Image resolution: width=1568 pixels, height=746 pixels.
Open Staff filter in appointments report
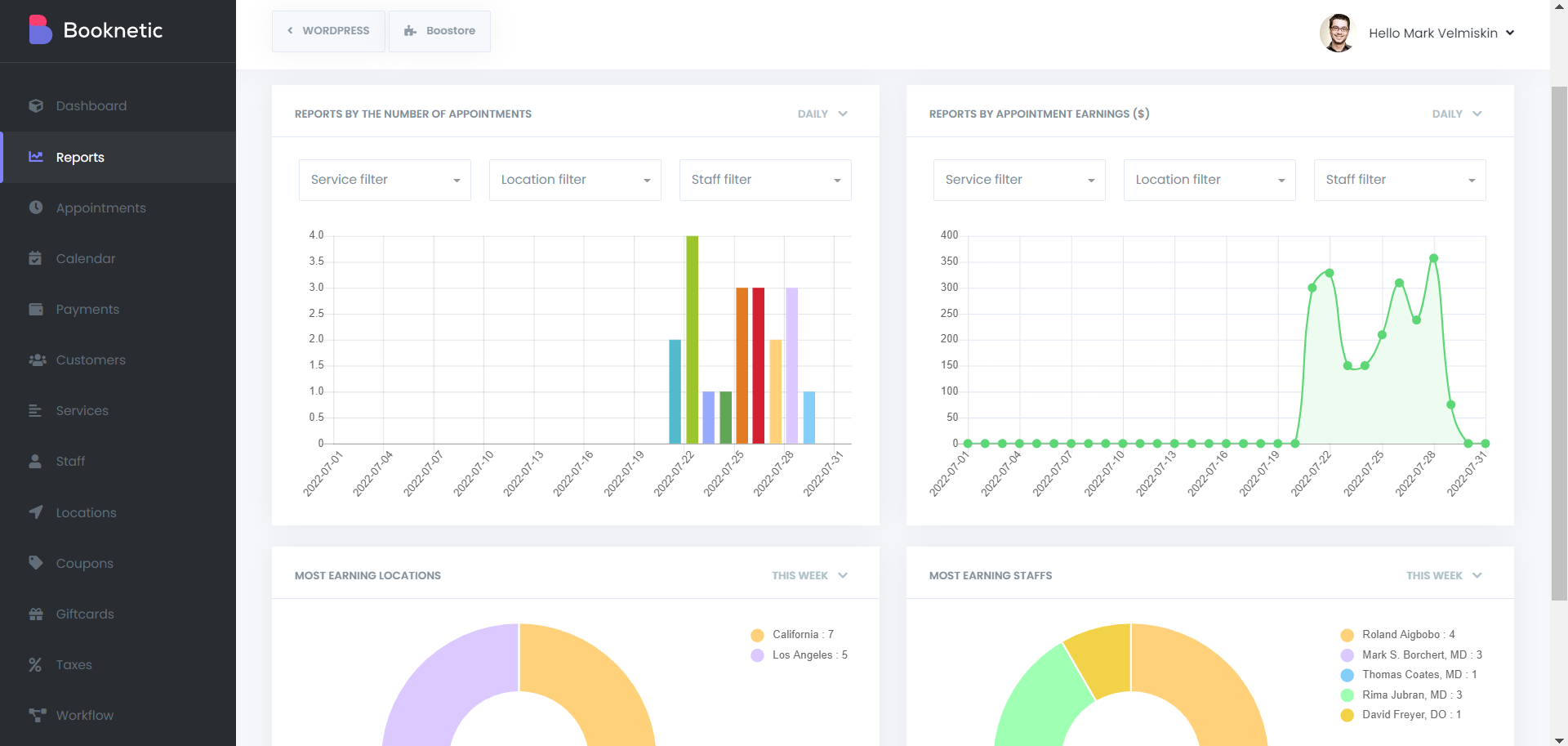(765, 180)
